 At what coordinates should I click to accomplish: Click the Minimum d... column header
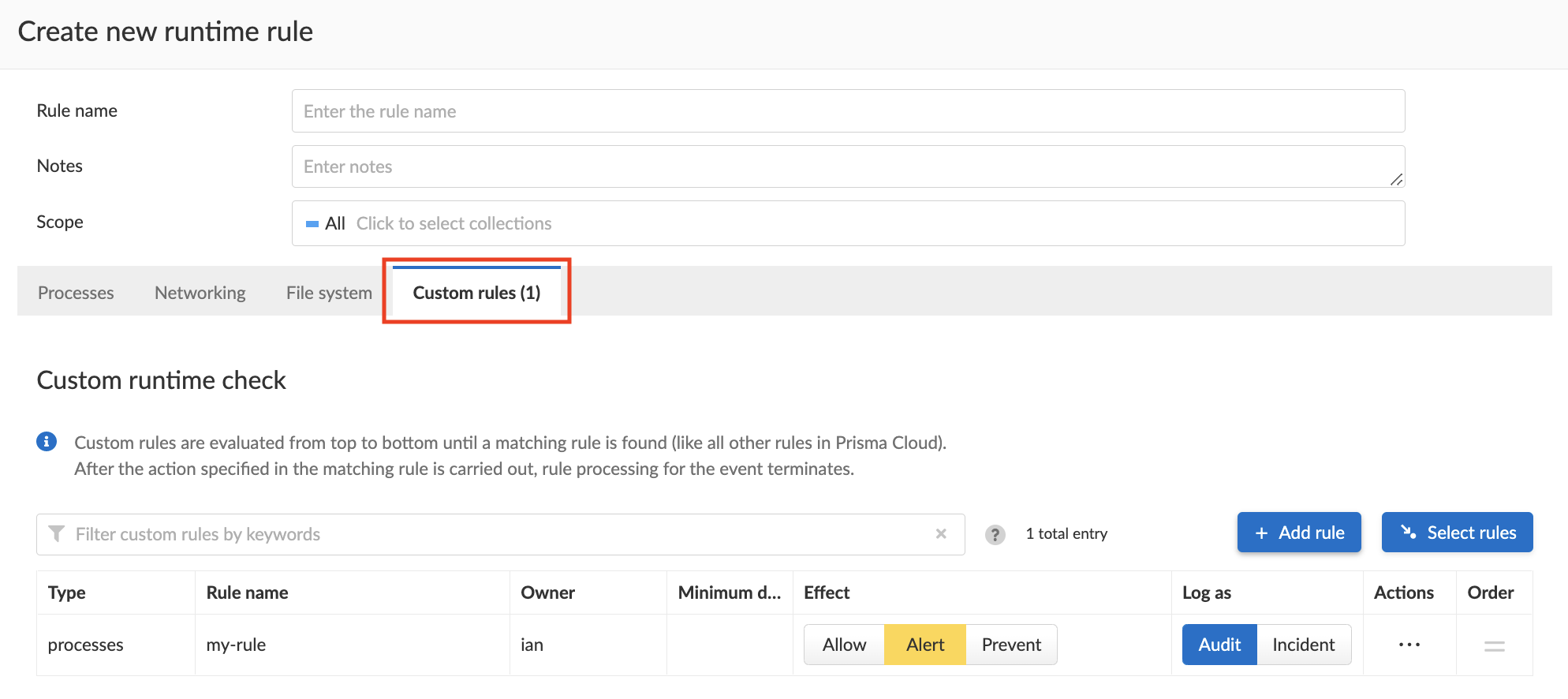click(x=730, y=592)
